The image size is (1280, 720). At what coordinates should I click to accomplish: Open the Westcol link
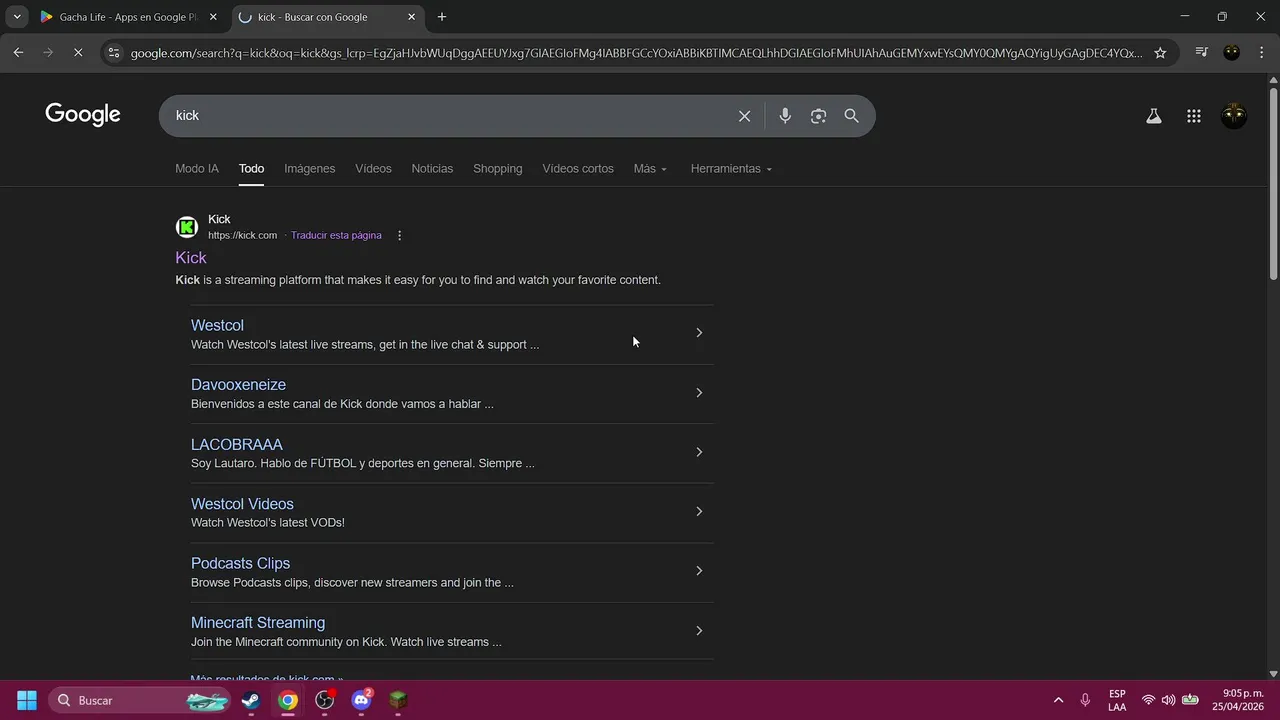(217, 326)
